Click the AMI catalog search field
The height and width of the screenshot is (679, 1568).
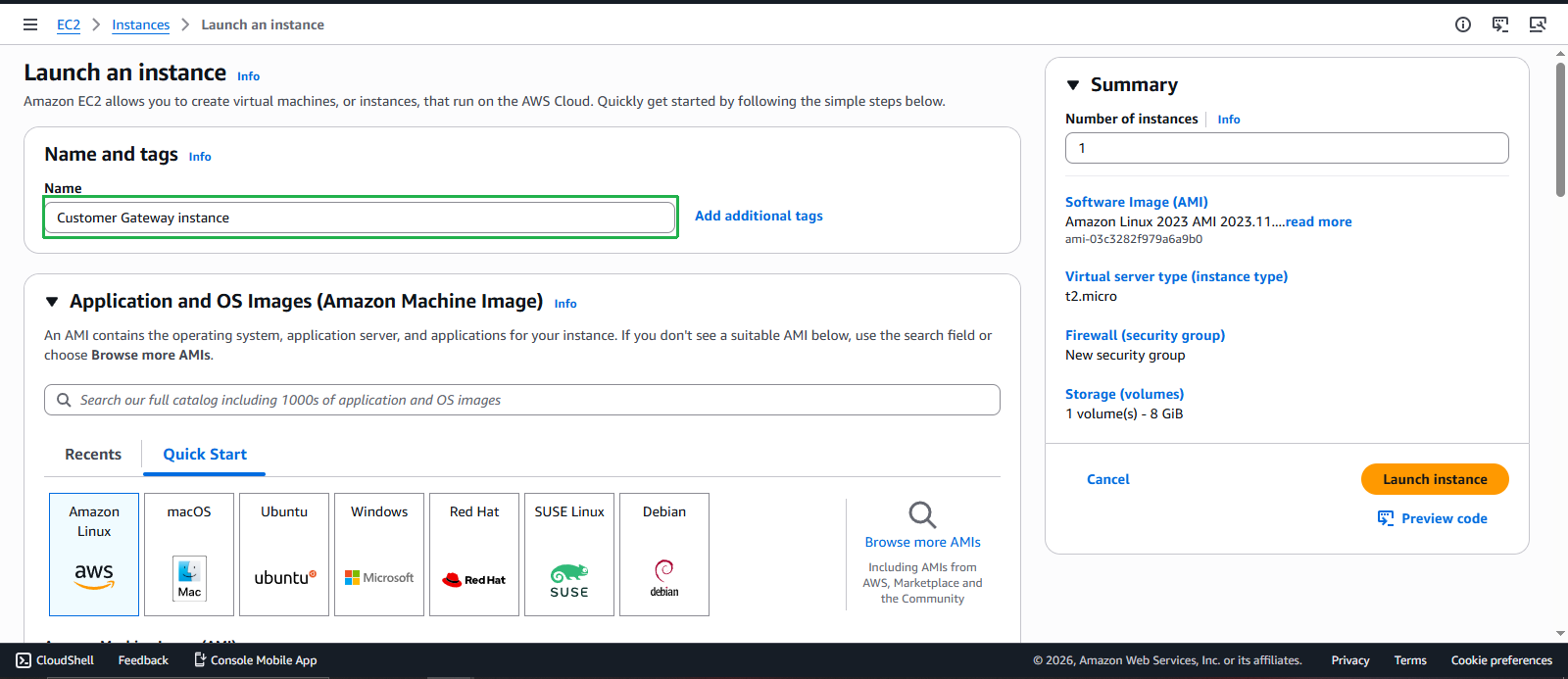pyautogui.click(x=522, y=400)
